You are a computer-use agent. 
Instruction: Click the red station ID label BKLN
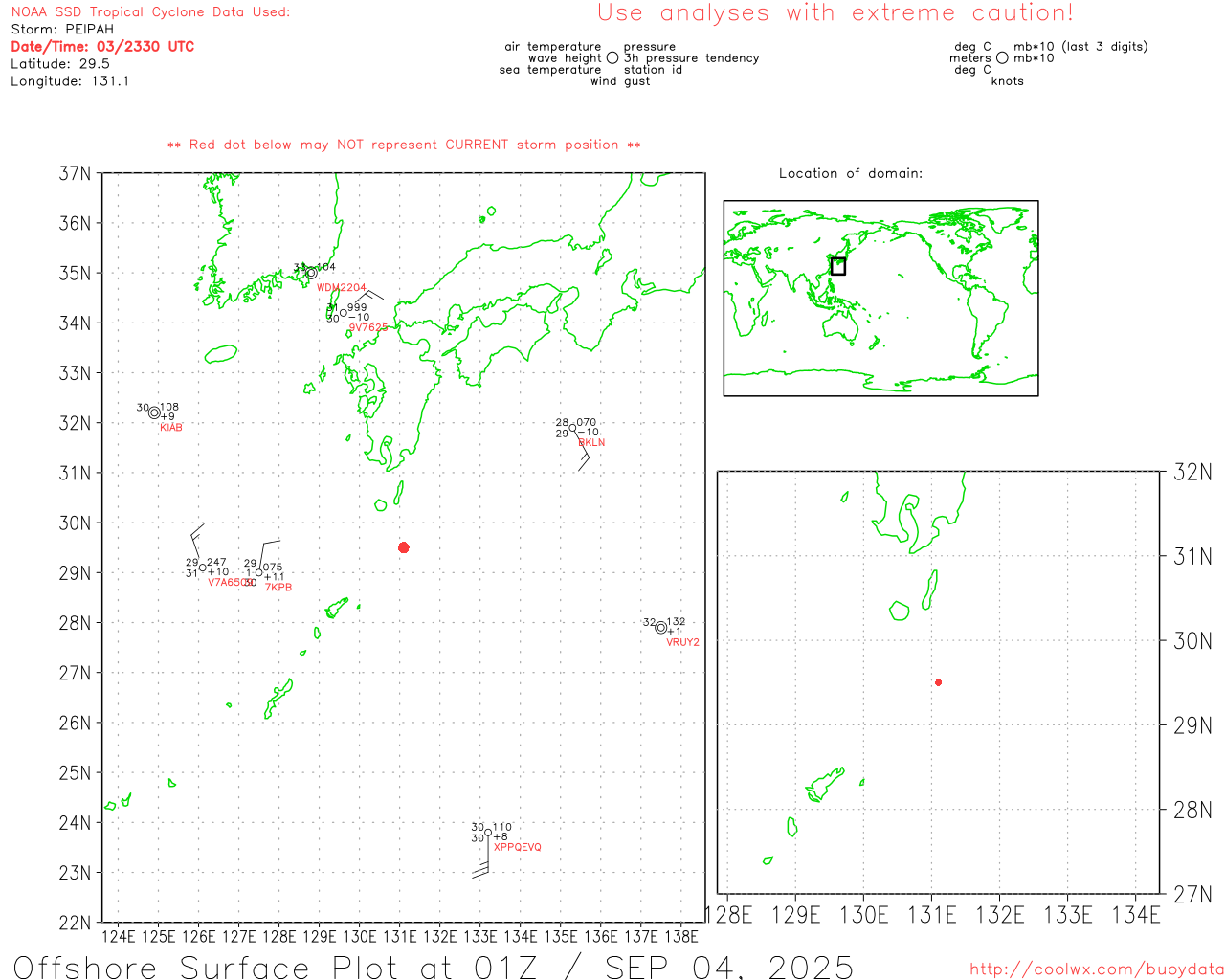[591, 443]
